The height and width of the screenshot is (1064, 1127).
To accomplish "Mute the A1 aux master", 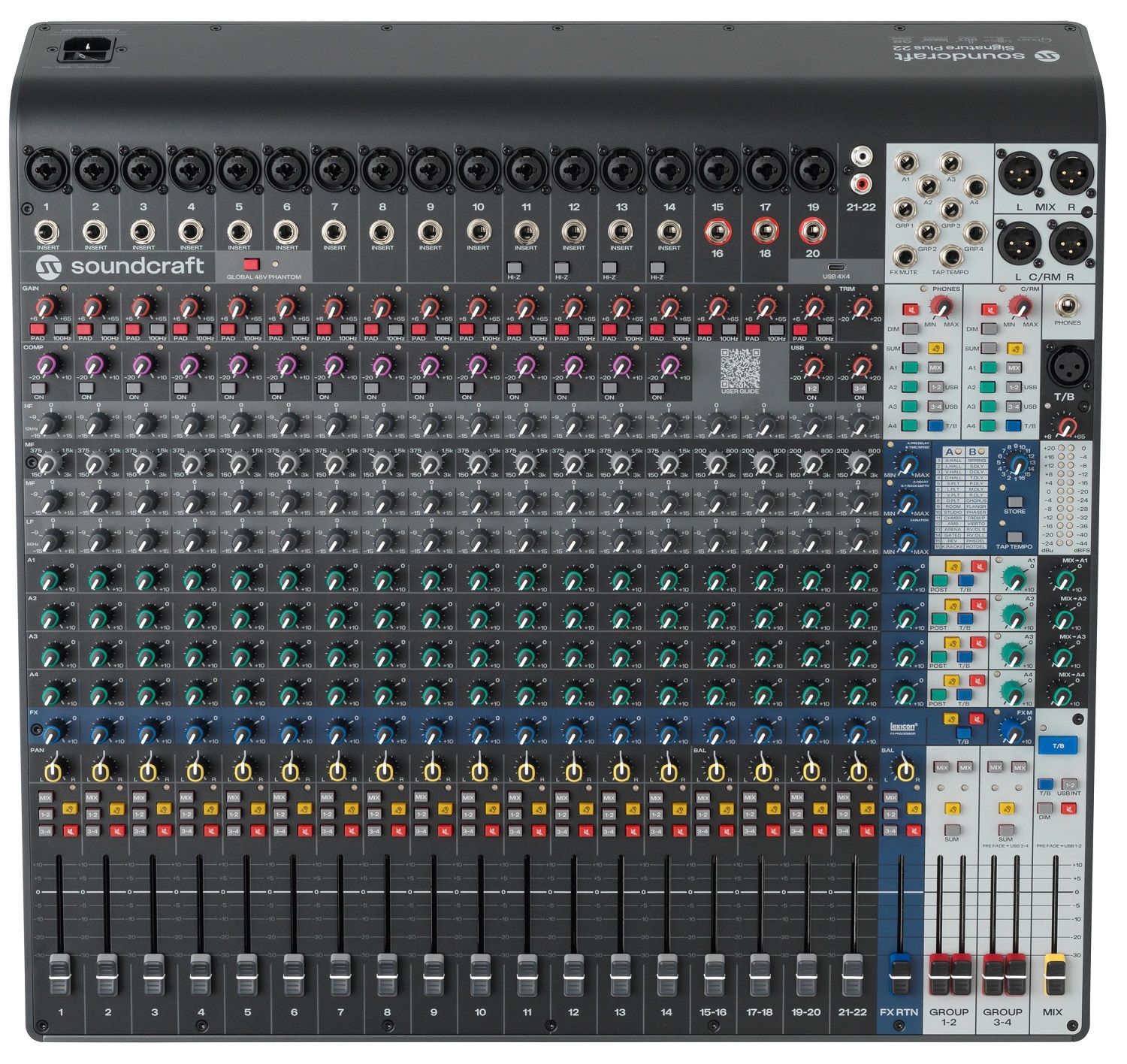I will [977, 567].
